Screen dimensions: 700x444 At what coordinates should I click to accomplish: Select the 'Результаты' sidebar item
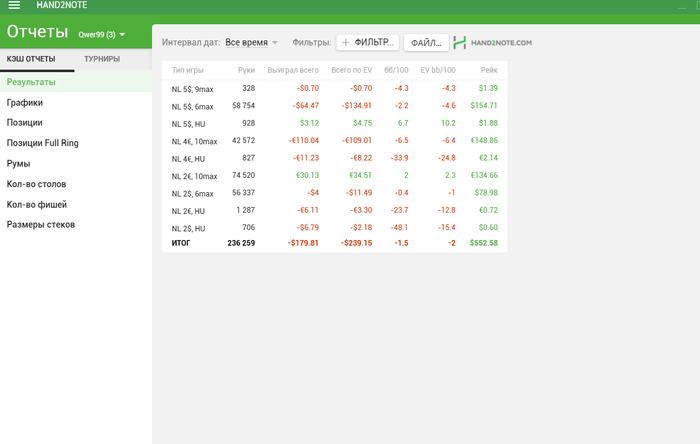[x=31, y=82]
